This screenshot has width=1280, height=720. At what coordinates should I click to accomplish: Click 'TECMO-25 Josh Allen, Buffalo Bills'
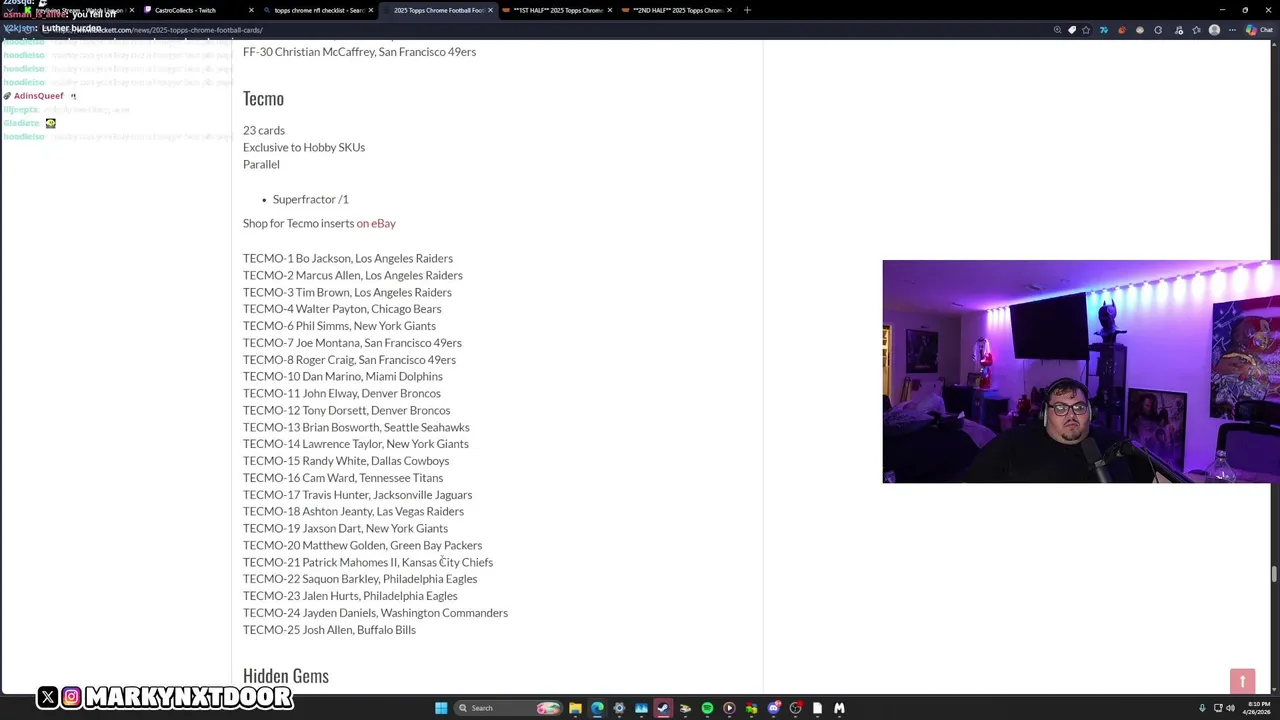pyautogui.click(x=329, y=630)
